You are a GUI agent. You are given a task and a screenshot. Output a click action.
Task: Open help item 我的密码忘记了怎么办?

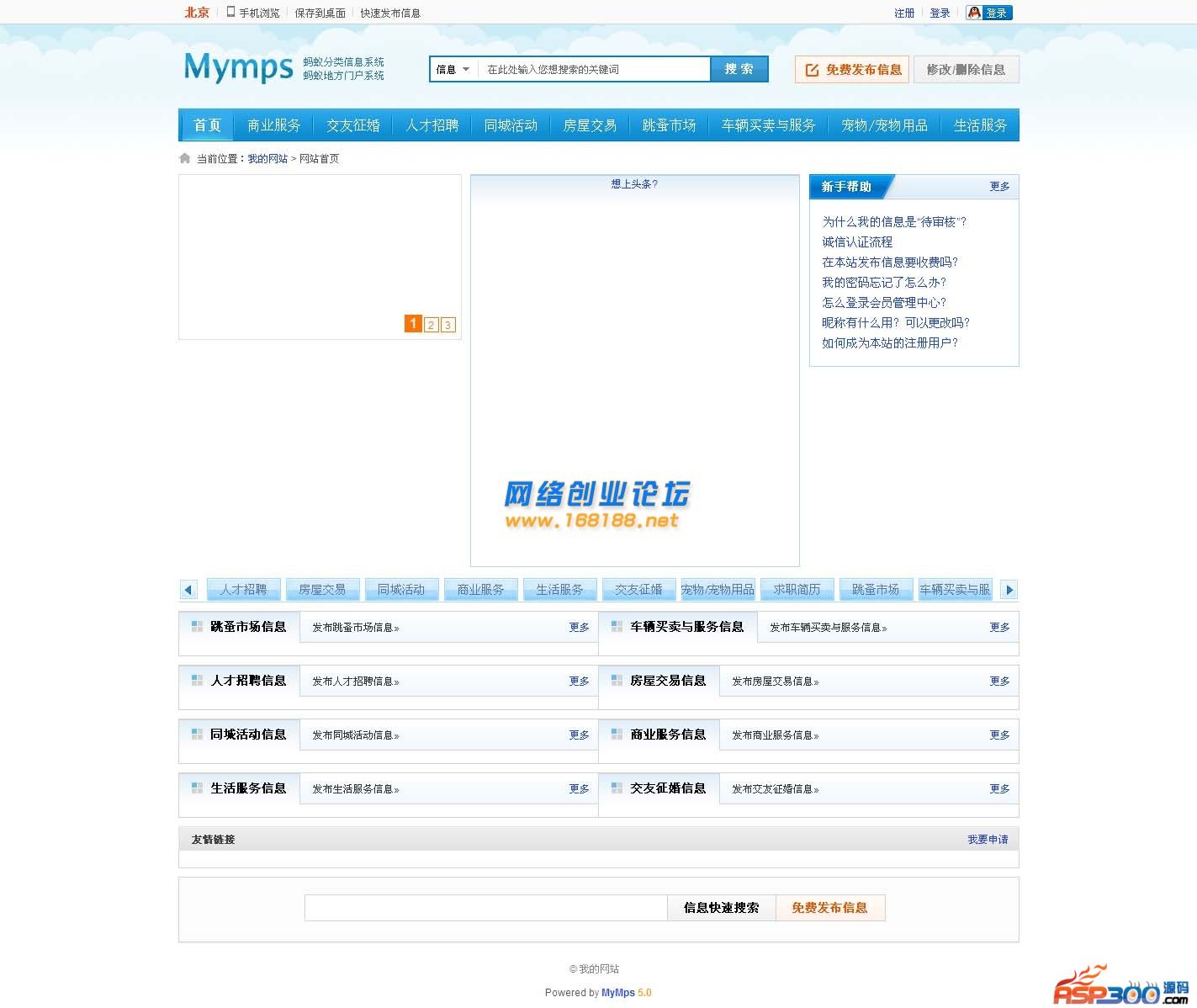tap(884, 282)
